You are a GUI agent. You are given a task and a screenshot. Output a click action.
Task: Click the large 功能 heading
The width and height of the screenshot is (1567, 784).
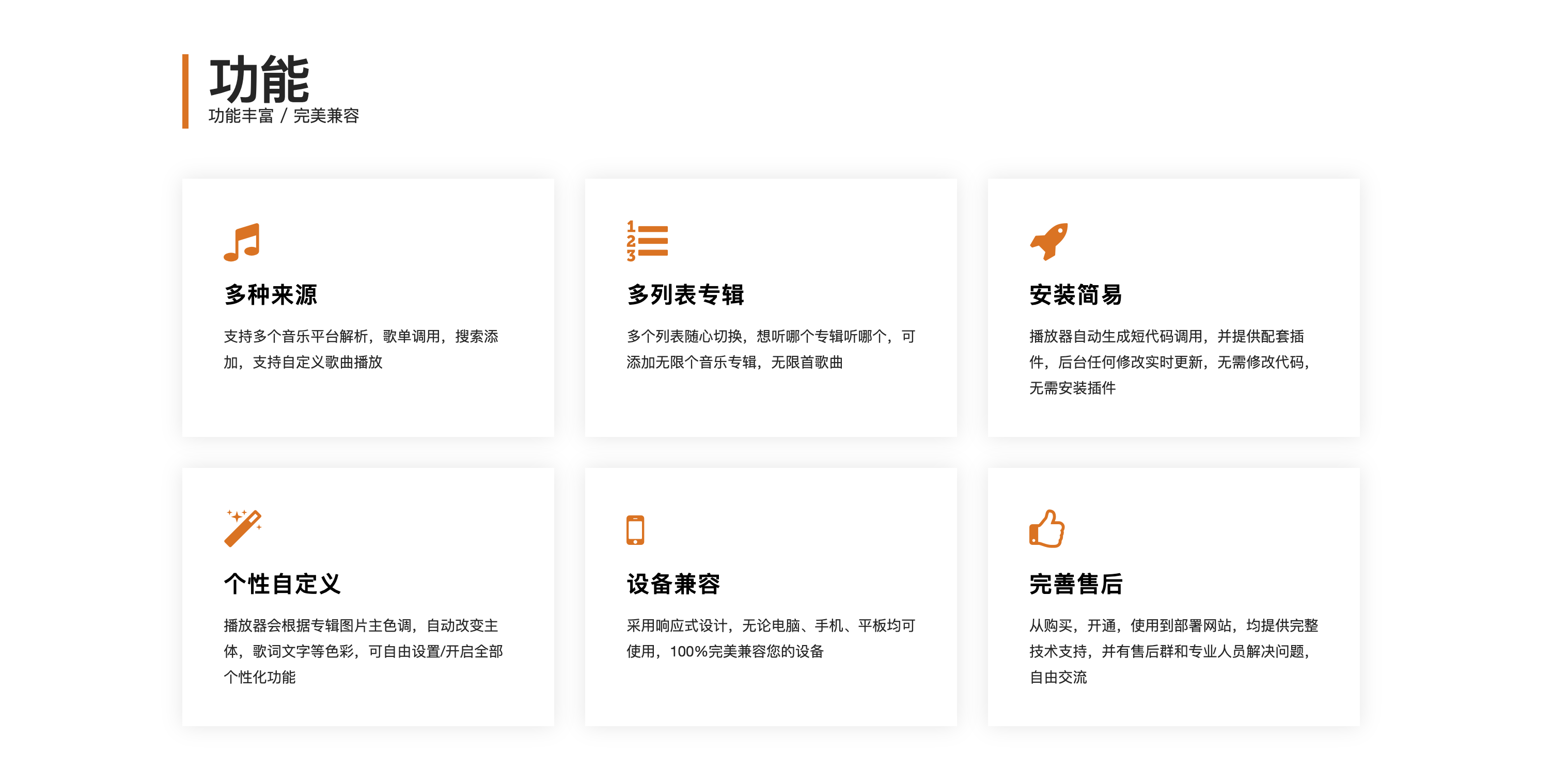tap(260, 80)
